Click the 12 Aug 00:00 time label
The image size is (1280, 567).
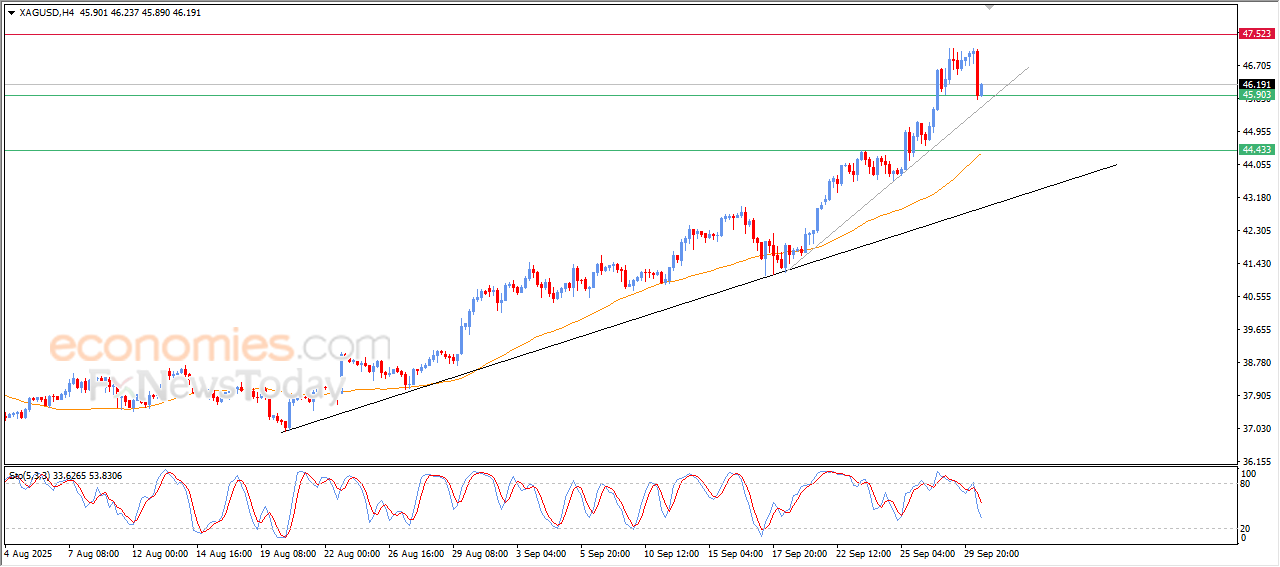pos(159,552)
